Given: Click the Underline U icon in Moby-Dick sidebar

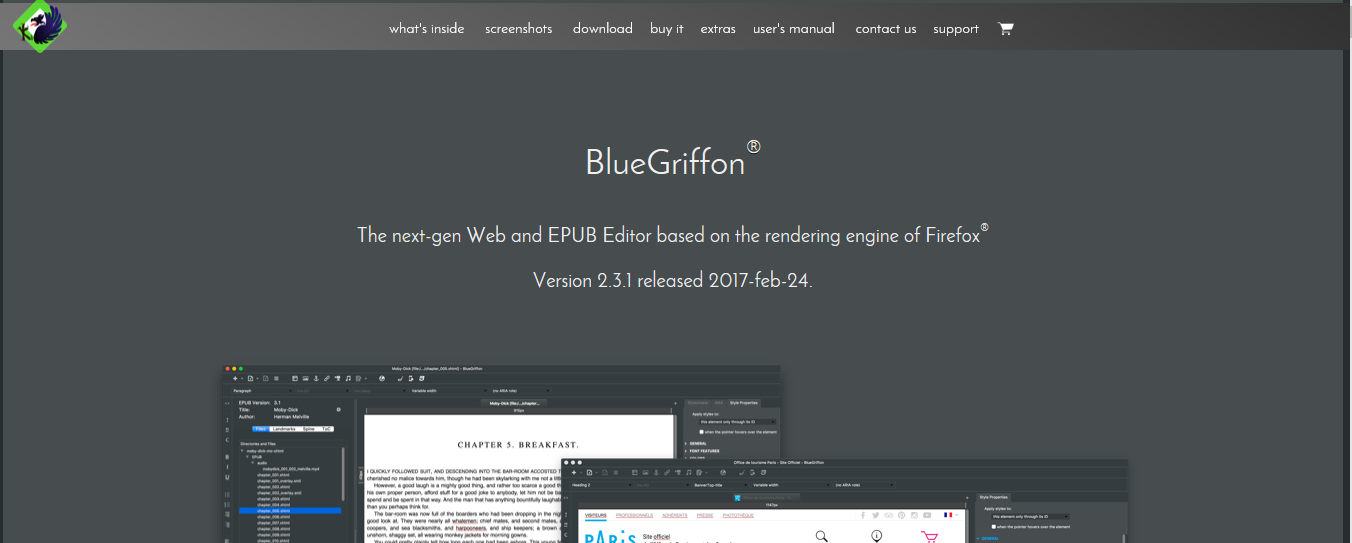Looking at the screenshot, I should (x=227, y=477).
